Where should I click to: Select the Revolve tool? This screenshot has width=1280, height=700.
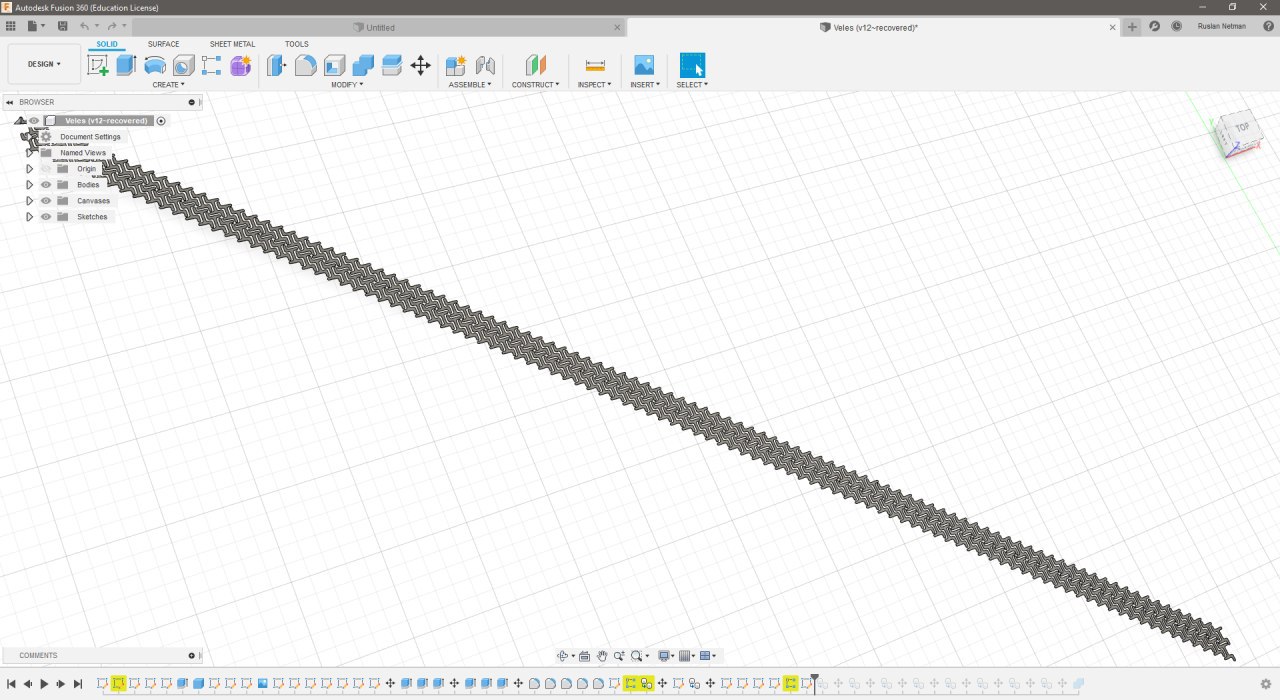(x=155, y=66)
